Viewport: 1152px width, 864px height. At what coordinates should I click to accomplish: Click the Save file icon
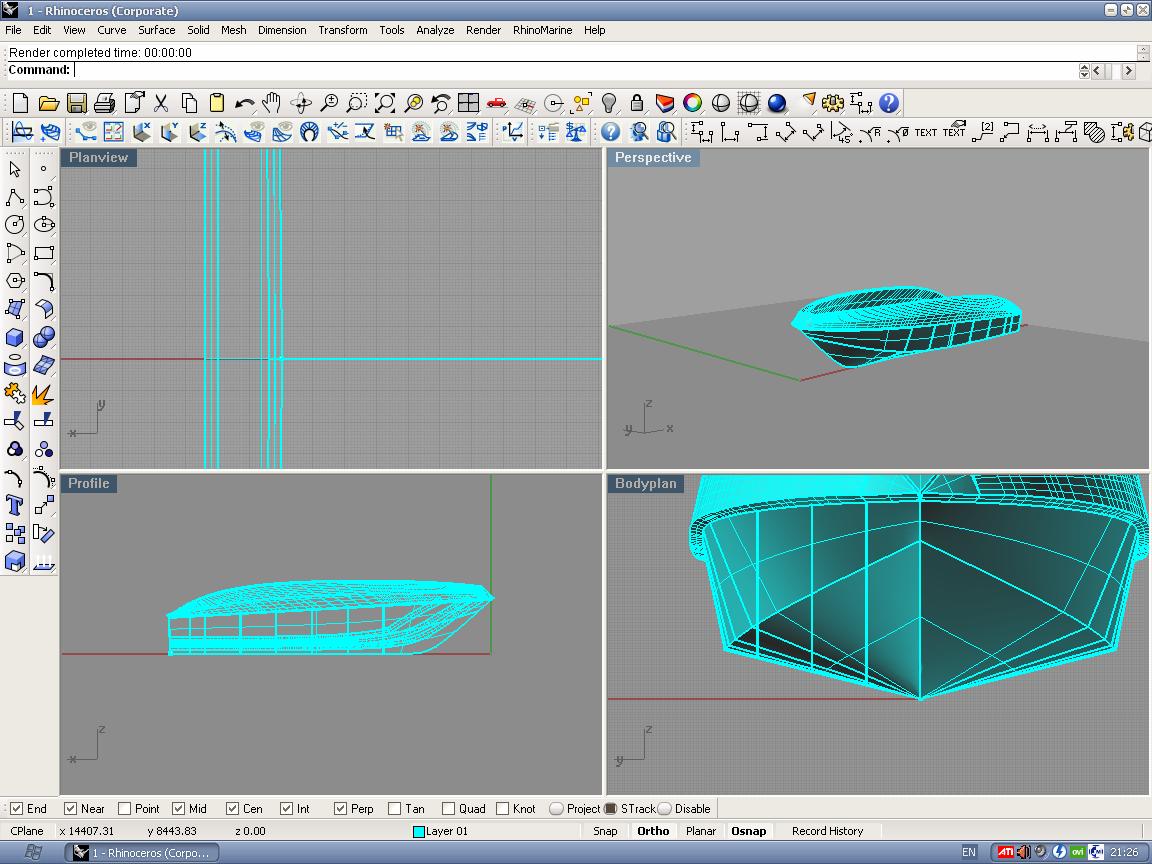pos(77,103)
